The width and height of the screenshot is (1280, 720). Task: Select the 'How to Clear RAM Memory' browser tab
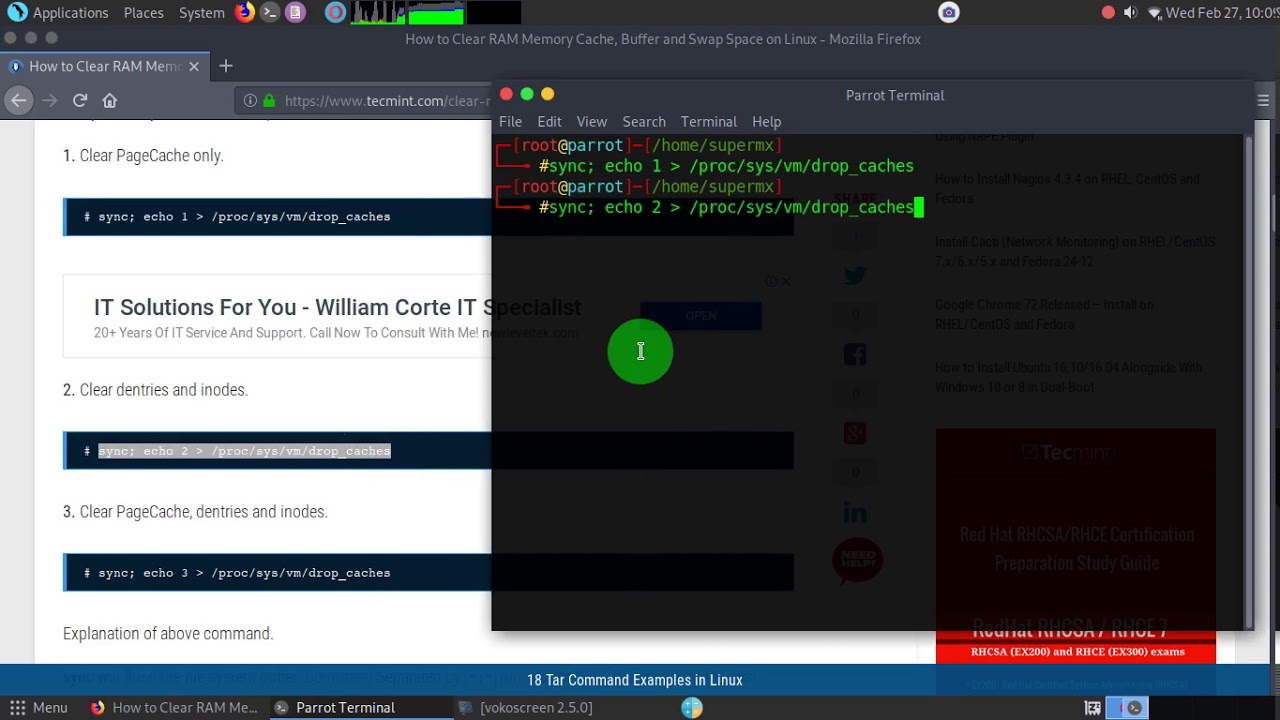coord(104,66)
